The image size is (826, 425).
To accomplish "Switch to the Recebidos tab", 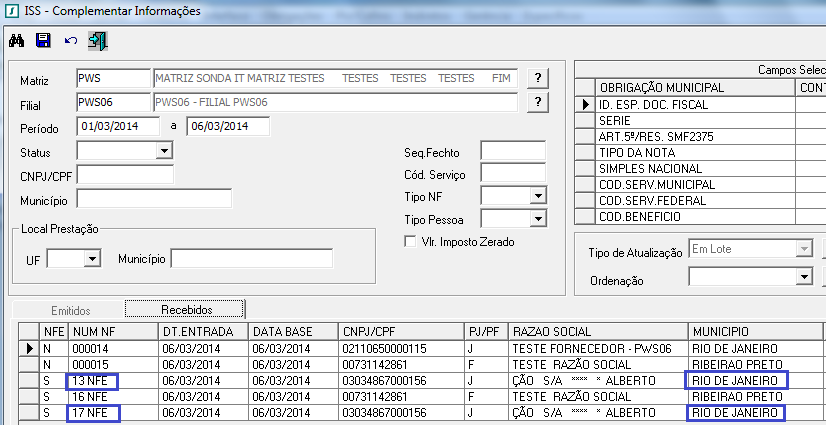I will pos(183,309).
